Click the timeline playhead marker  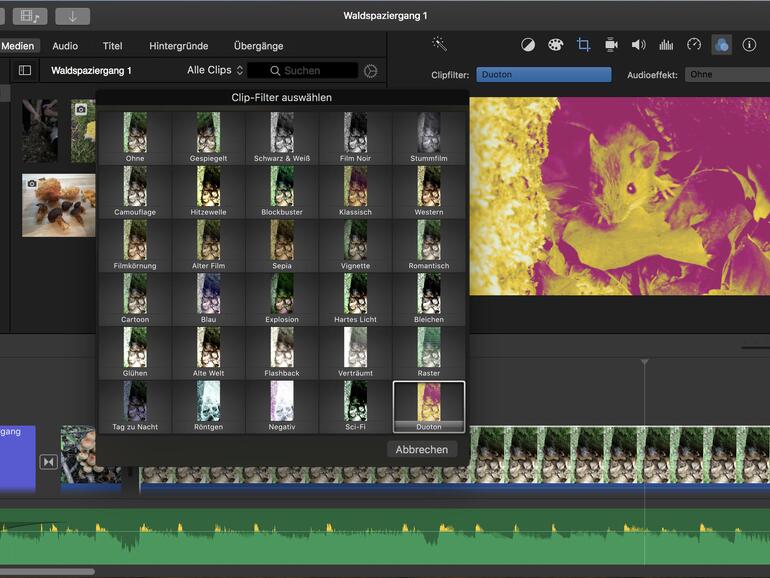click(x=644, y=362)
